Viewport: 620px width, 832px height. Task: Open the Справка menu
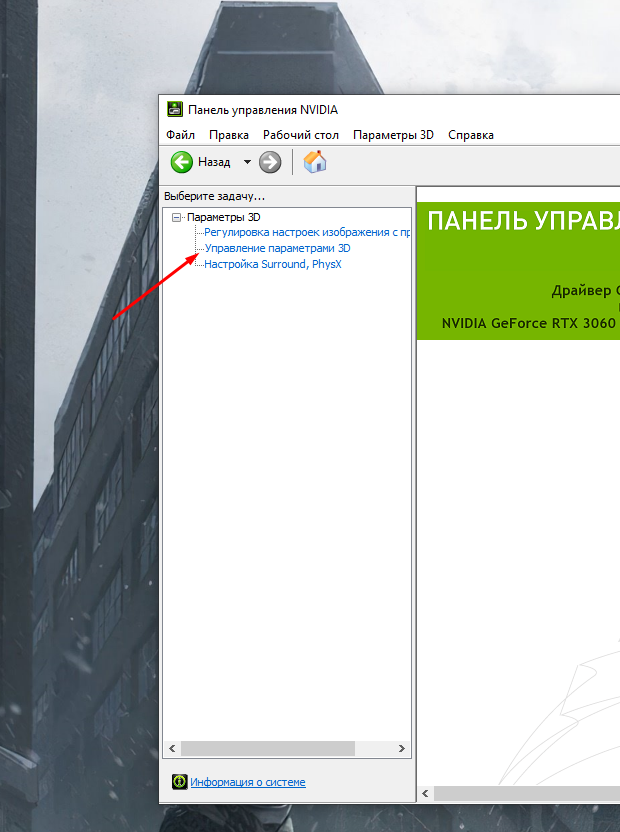471,135
